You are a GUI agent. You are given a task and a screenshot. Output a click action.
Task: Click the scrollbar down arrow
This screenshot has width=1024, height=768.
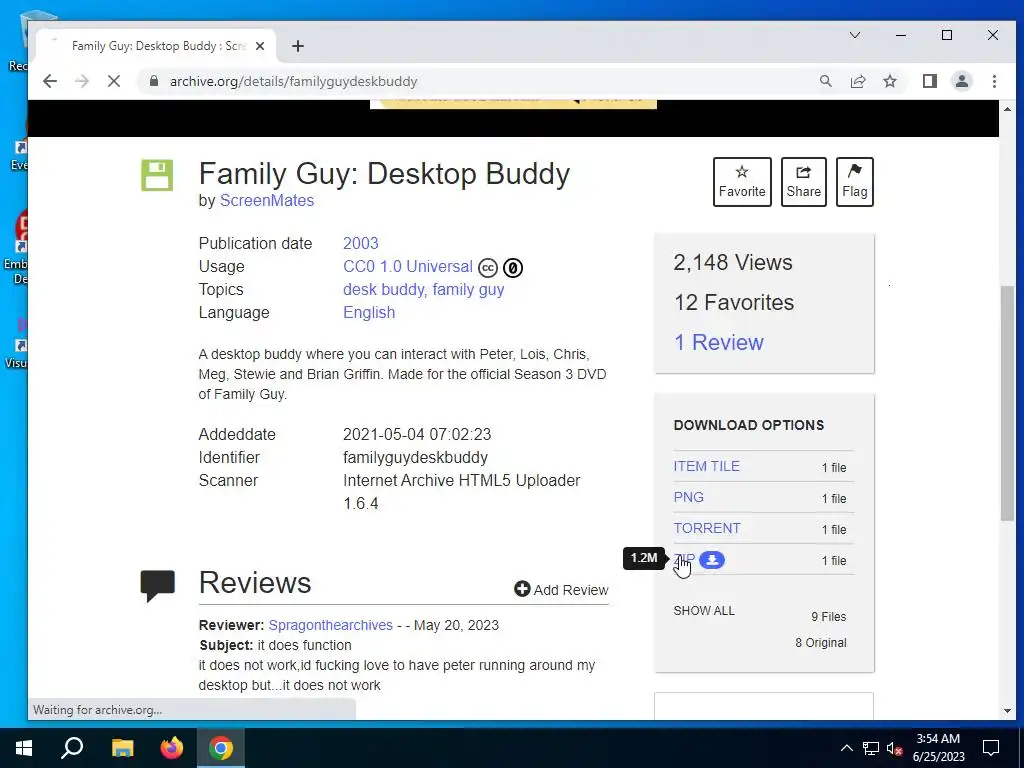click(1007, 711)
